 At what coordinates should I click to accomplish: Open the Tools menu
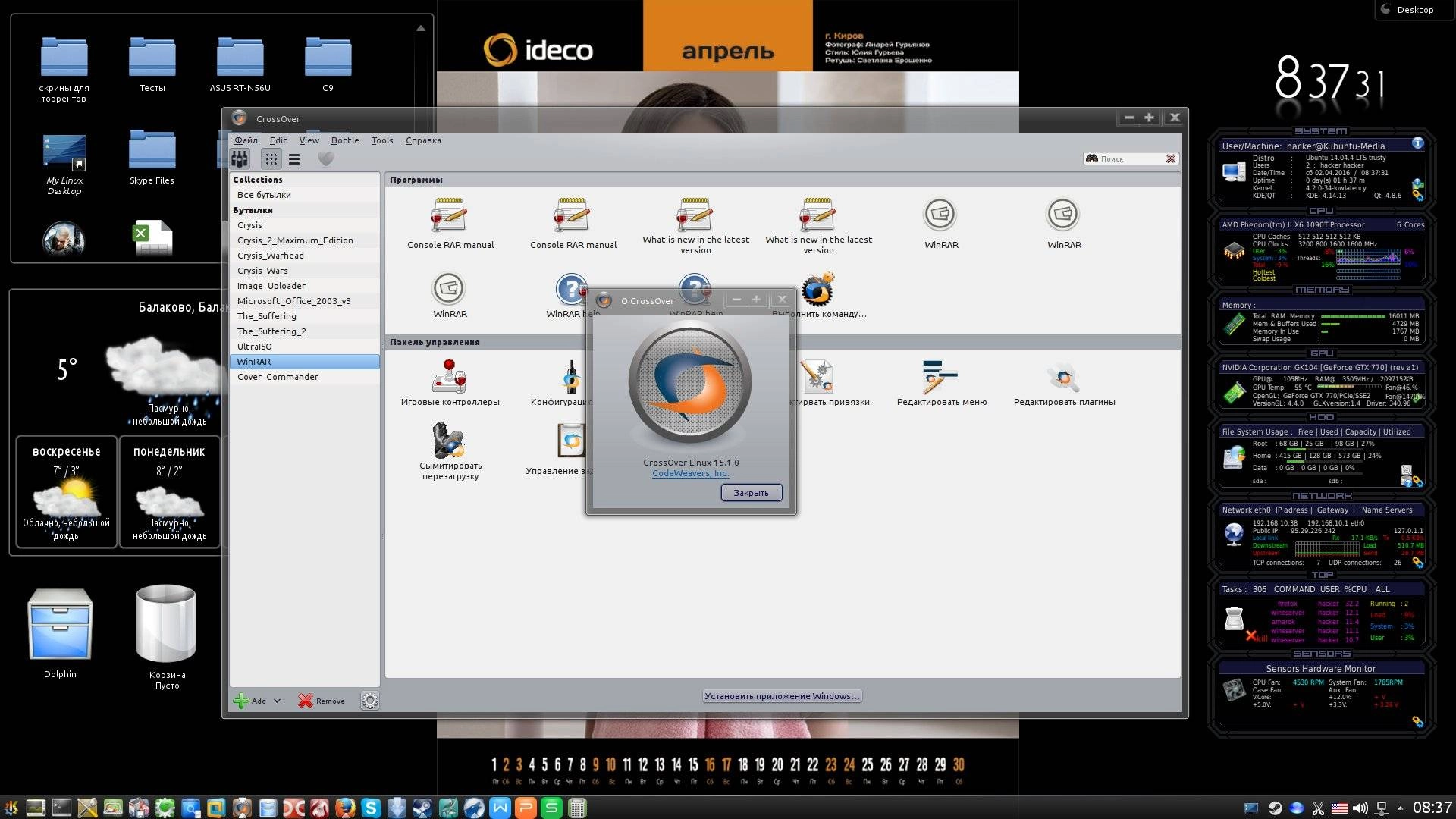coord(382,140)
